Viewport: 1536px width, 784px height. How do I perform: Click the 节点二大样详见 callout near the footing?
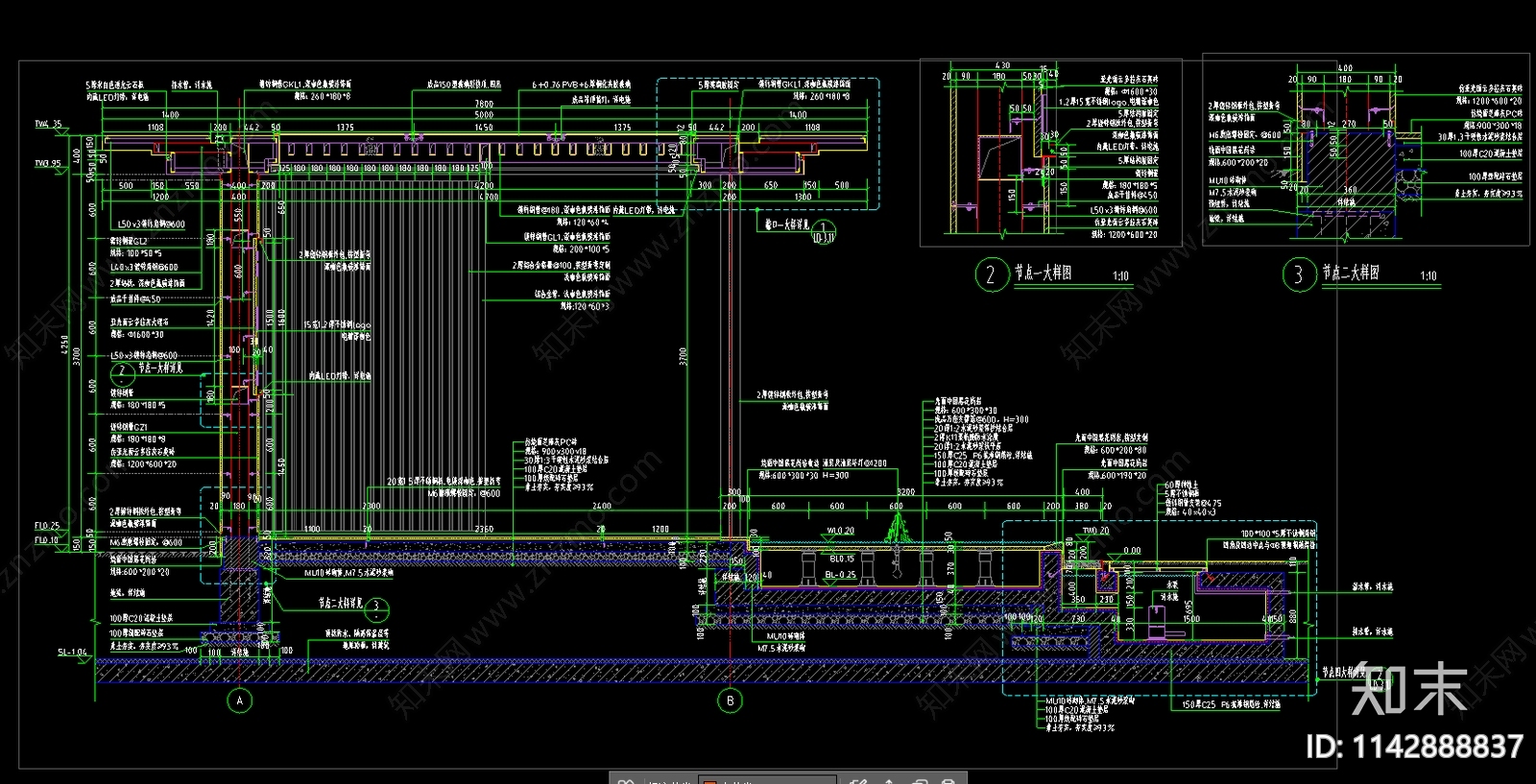341,605
